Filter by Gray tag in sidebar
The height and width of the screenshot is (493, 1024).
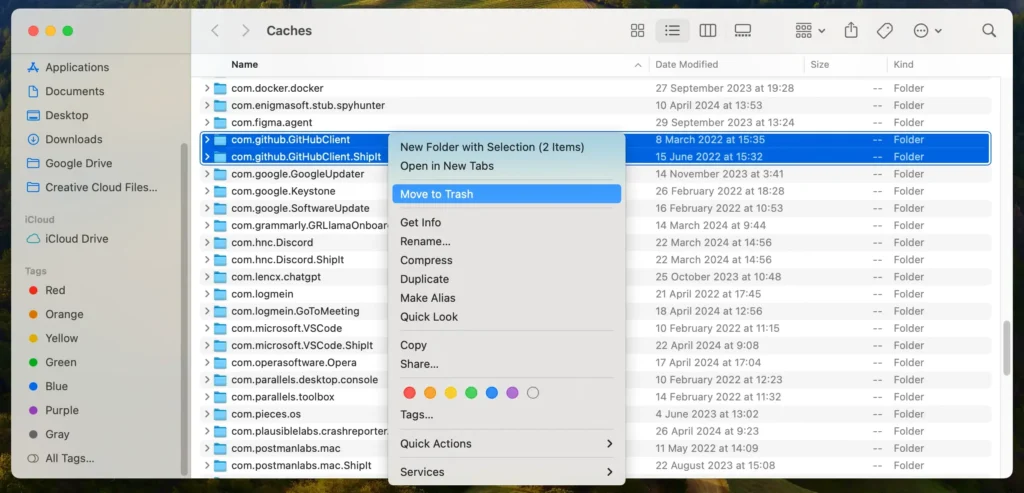pos(57,434)
